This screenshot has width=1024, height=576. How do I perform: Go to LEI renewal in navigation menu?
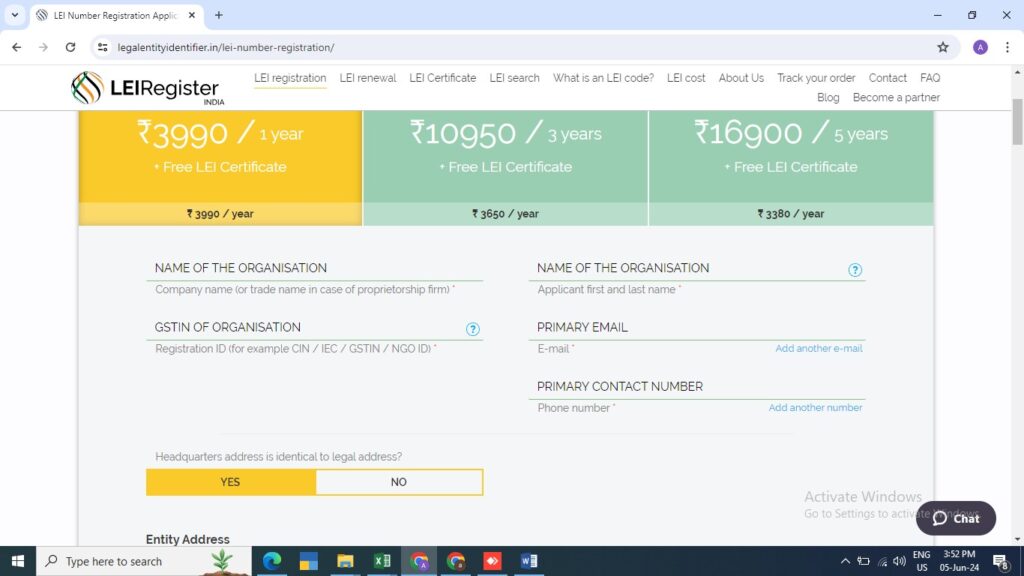(x=368, y=78)
